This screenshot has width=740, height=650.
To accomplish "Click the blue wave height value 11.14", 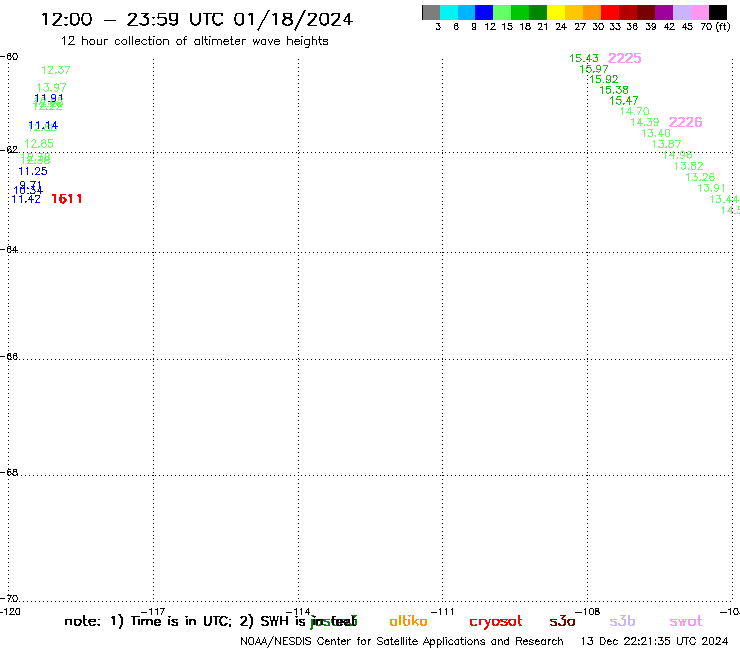I will [43, 125].
